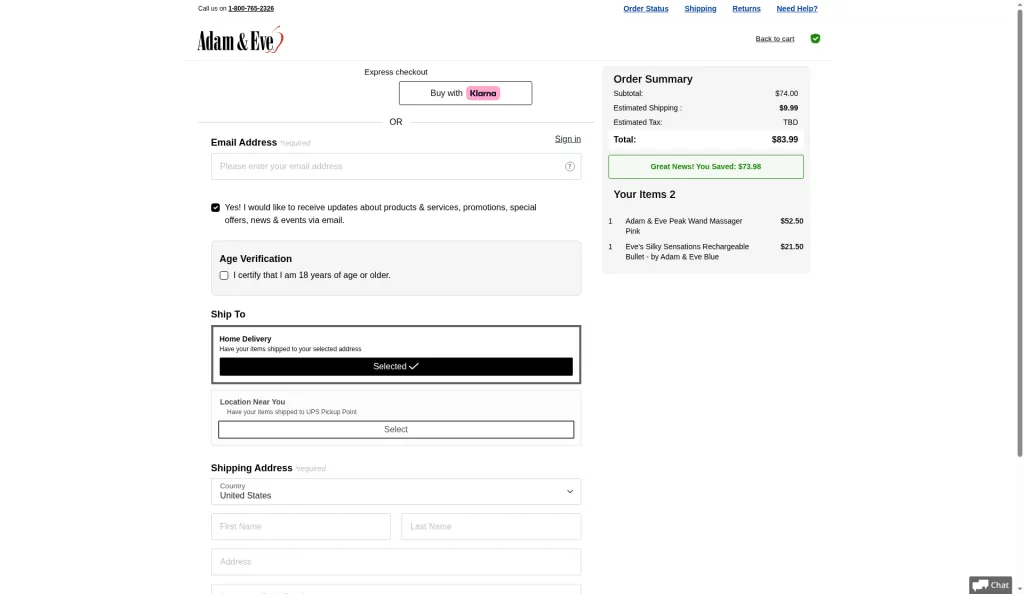Click the 'Your Items 2' heading
Viewport: 1024px width, 594px height.
pos(644,195)
